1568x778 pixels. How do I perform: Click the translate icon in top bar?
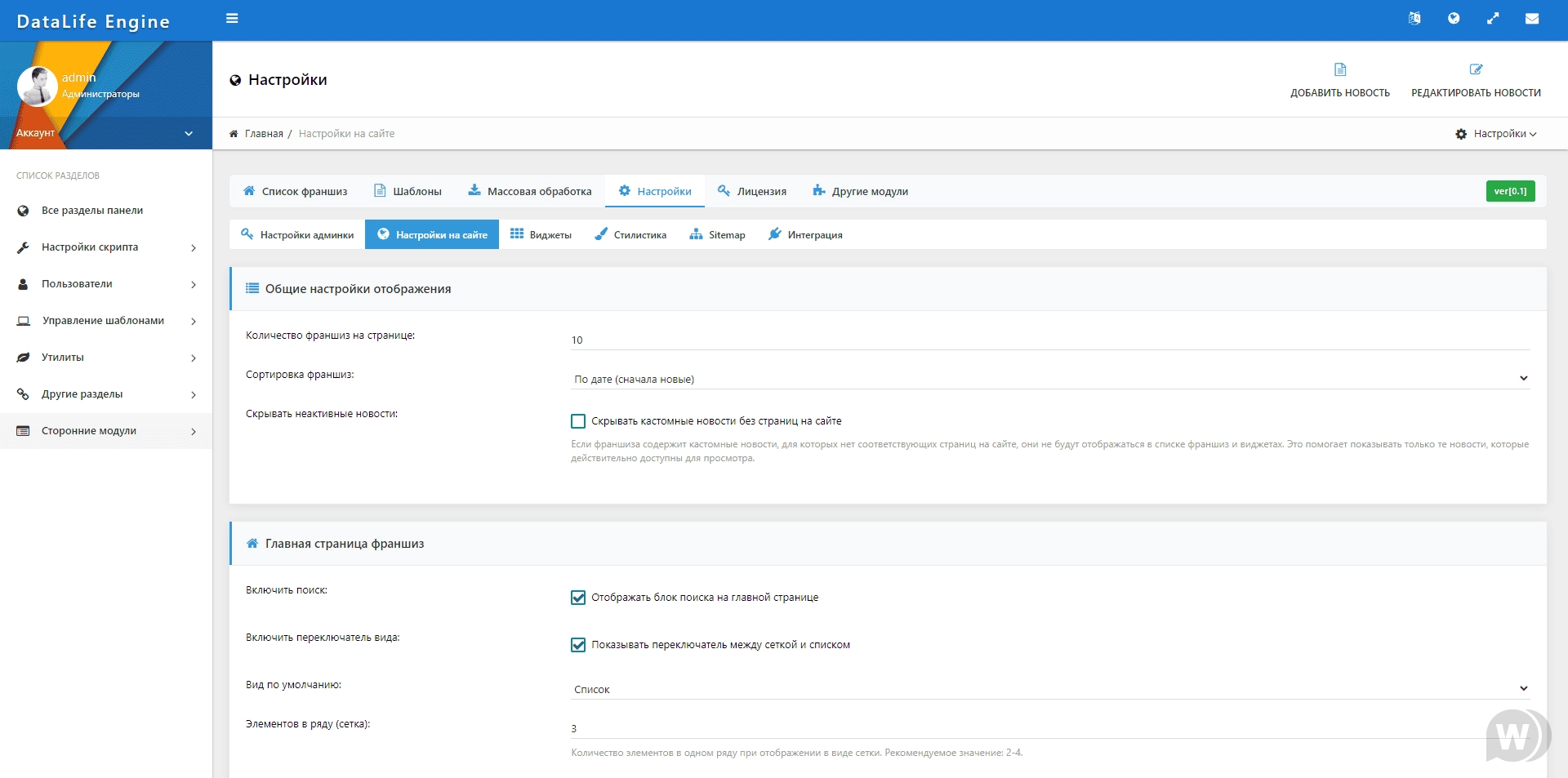pos(1414,19)
